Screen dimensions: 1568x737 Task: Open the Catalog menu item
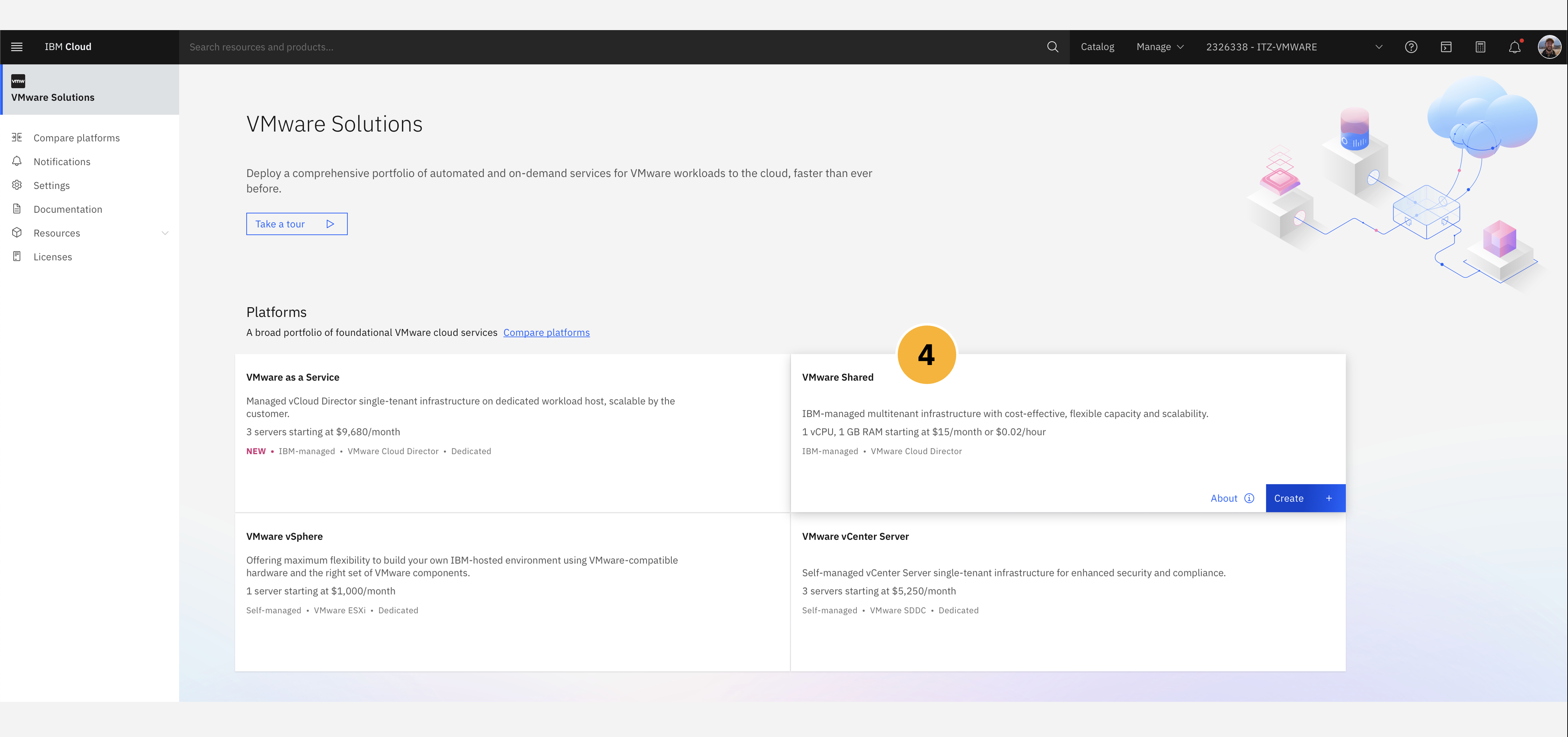pyautogui.click(x=1097, y=46)
